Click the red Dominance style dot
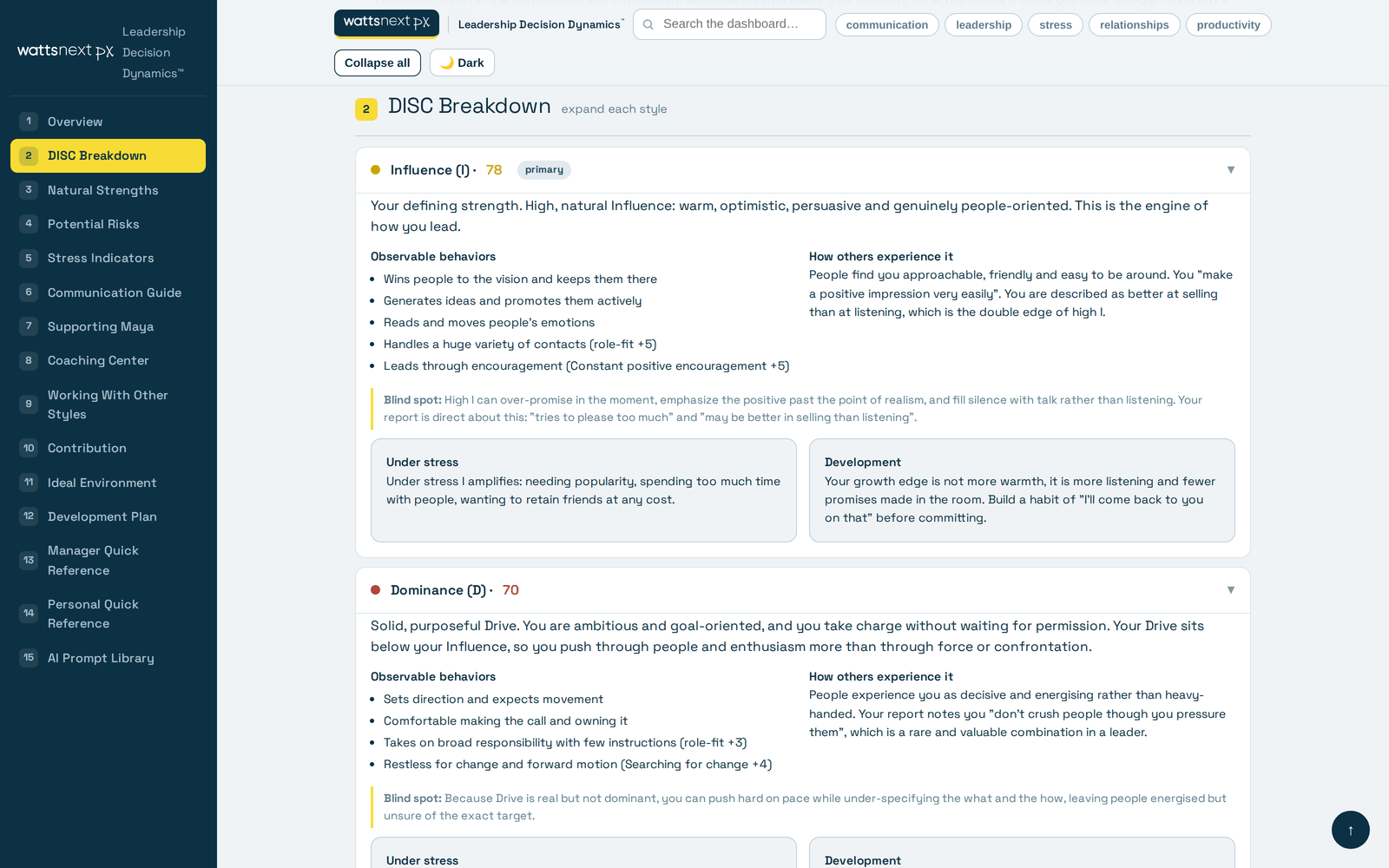The image size is (1389, 868). pos(376,590)
